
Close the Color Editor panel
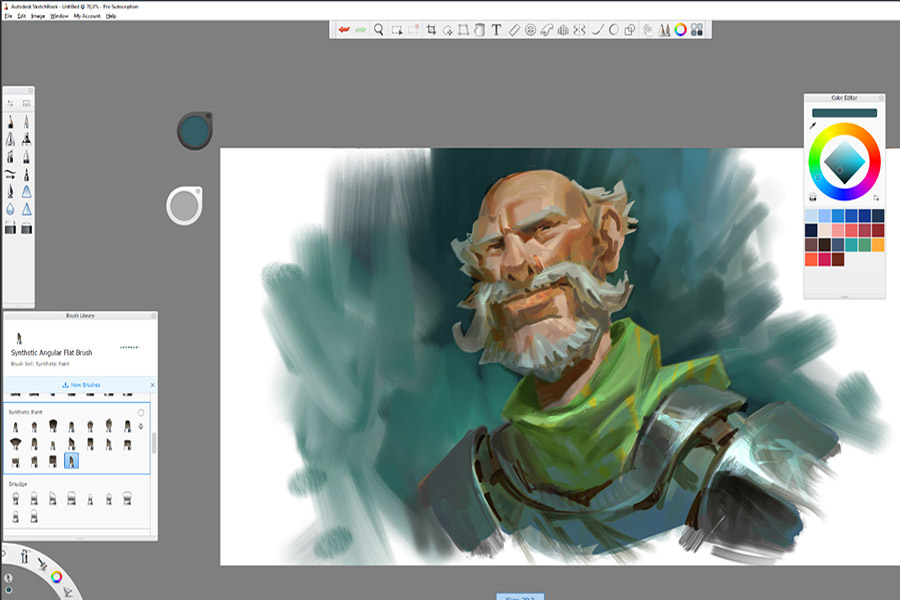click(x=881, y=98)
